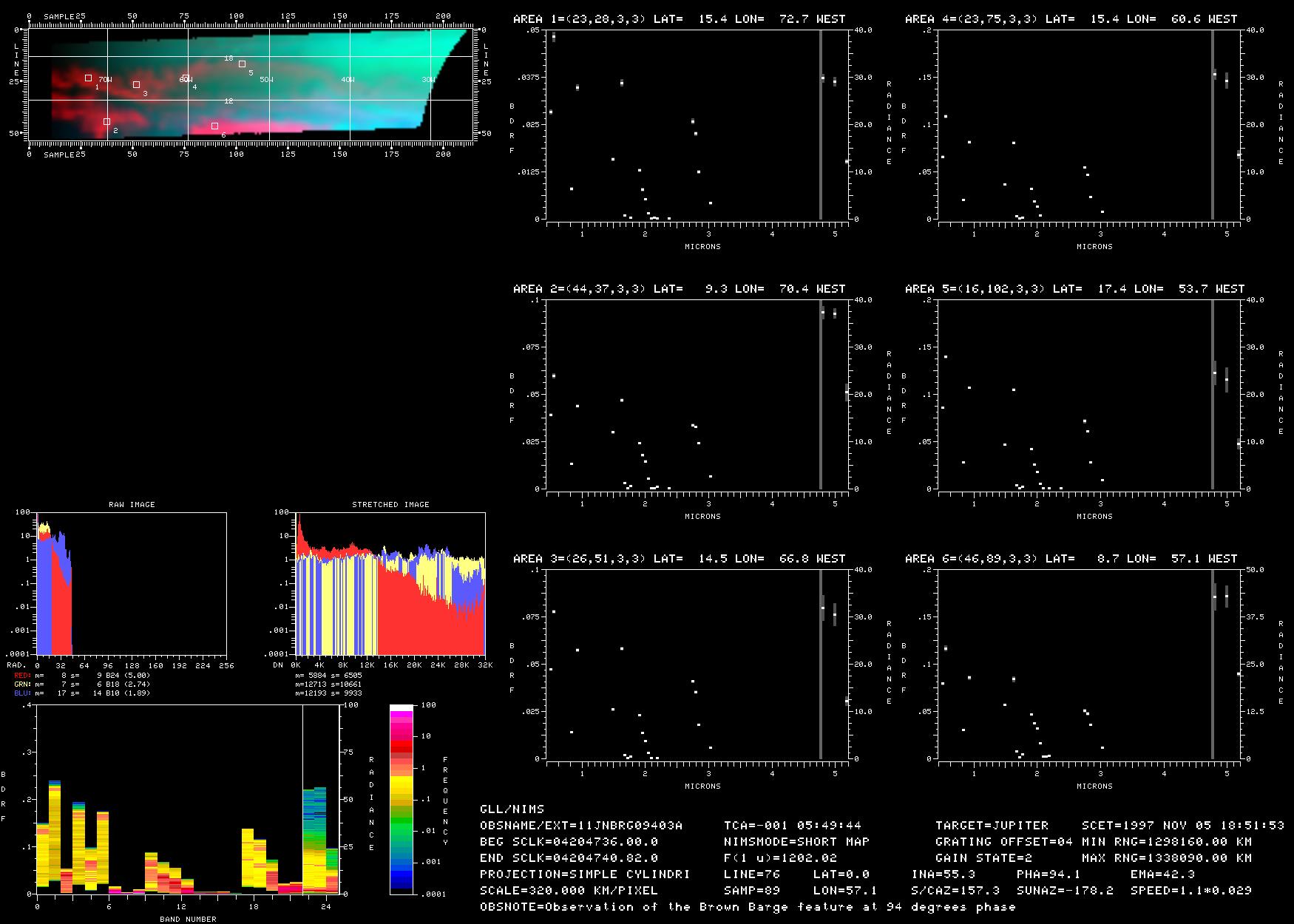This screenshot has height=924, width=1294.
Task: Select the MAX RNG=1338090.00 KM field
Action: (x=1167, y=858)
